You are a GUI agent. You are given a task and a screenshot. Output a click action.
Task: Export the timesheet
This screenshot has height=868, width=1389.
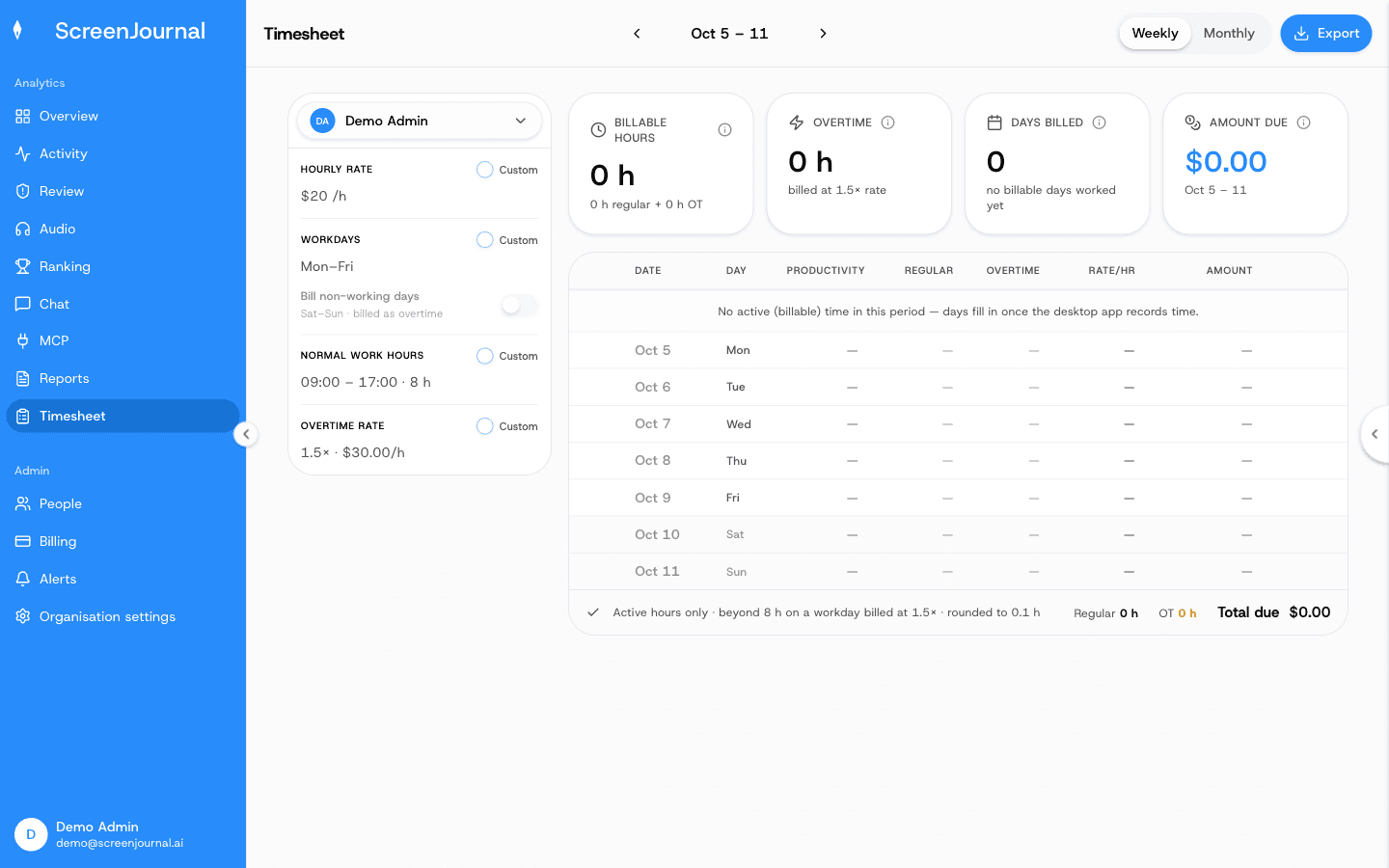(x=1325, y=33)
